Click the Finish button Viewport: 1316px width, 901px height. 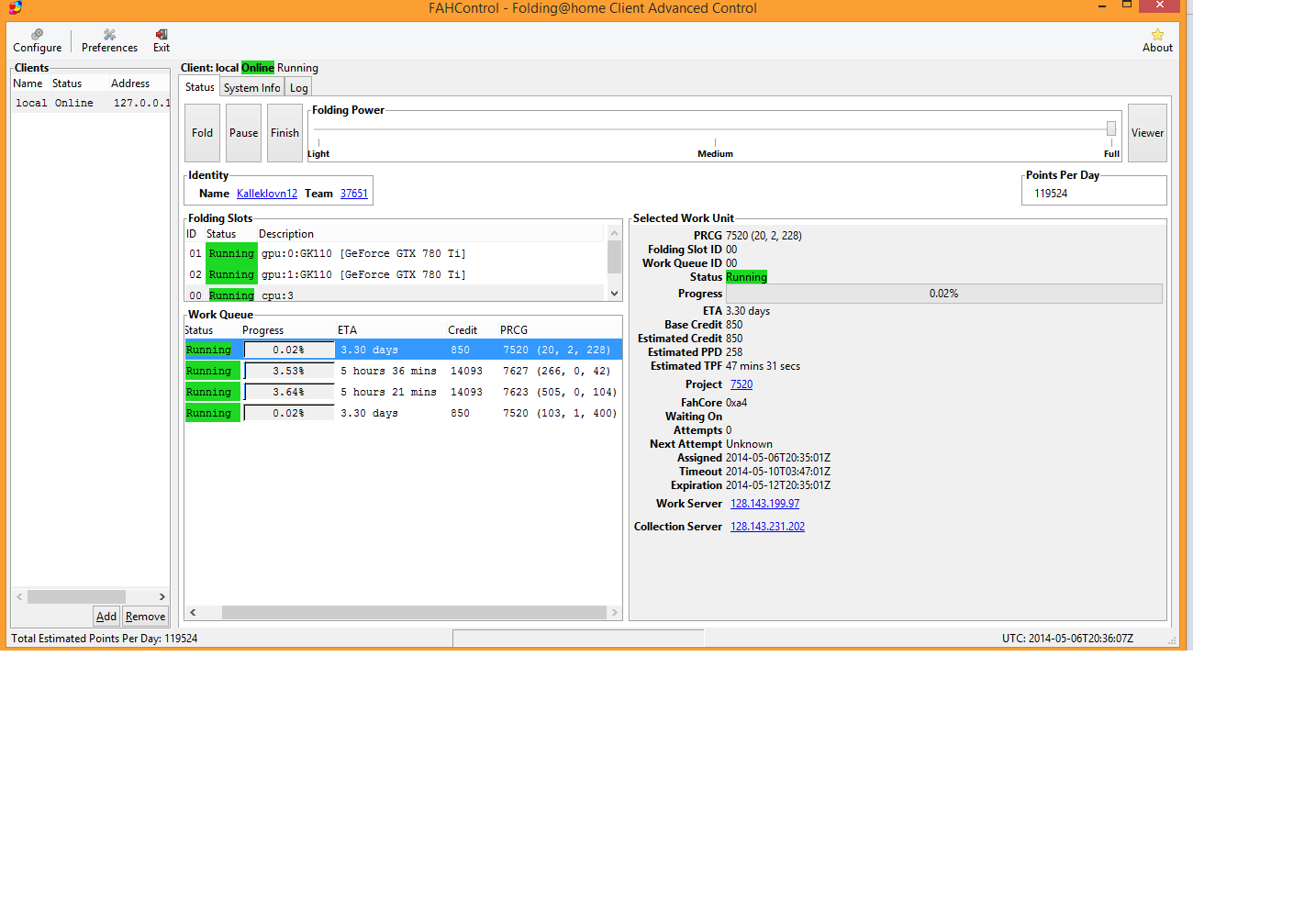point(284,133)
